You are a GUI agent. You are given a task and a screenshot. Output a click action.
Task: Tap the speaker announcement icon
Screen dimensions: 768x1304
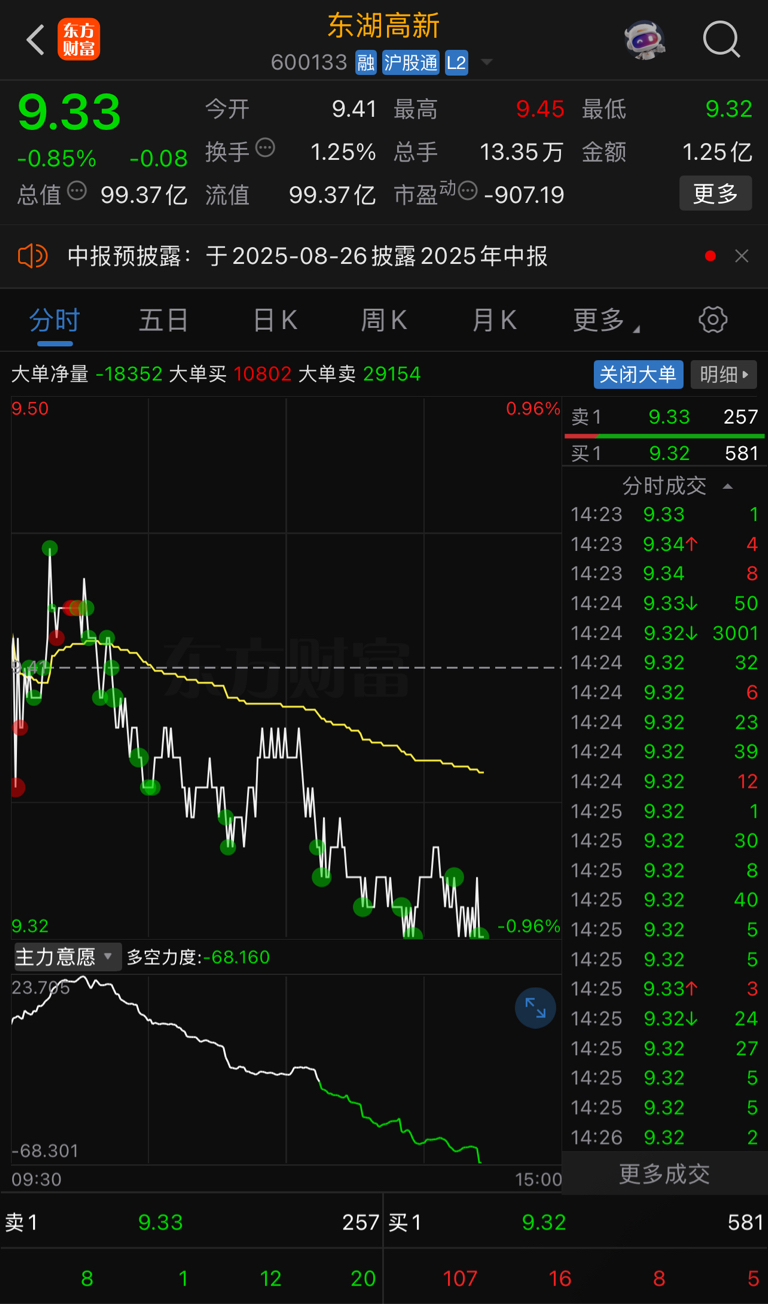click(33, 256)
